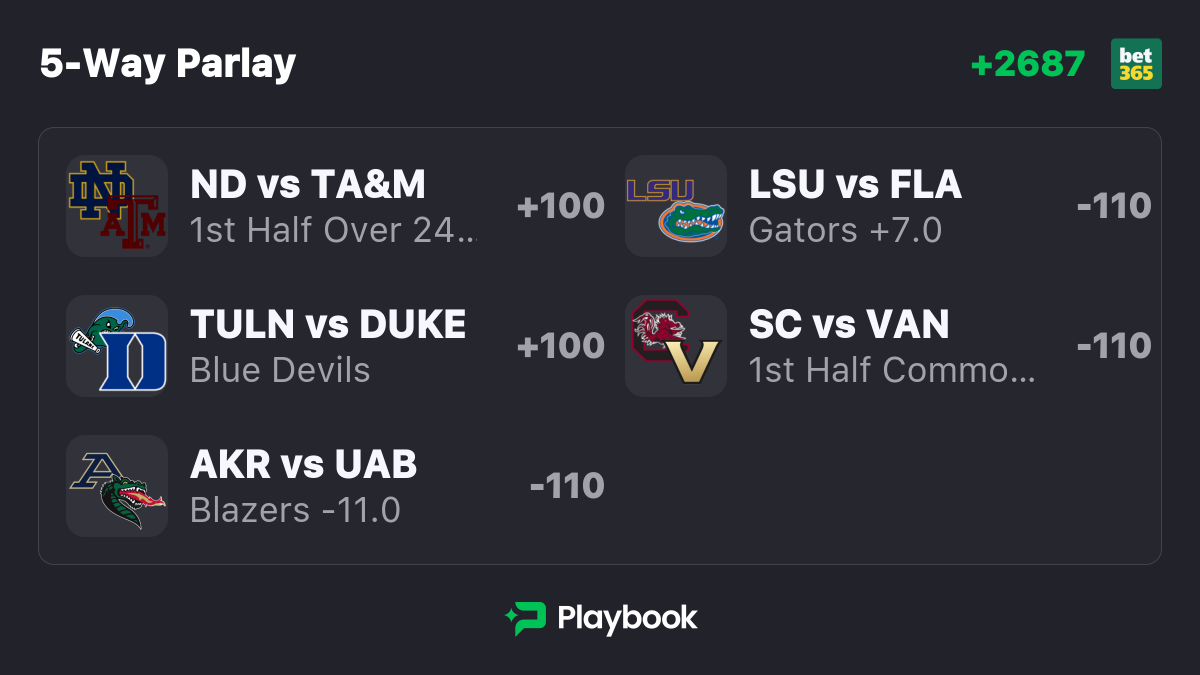Expand the truncated 1st Half Commo... pick
Screen dimensions: 1200x675
pyautogui.click(x=893, y=370)
